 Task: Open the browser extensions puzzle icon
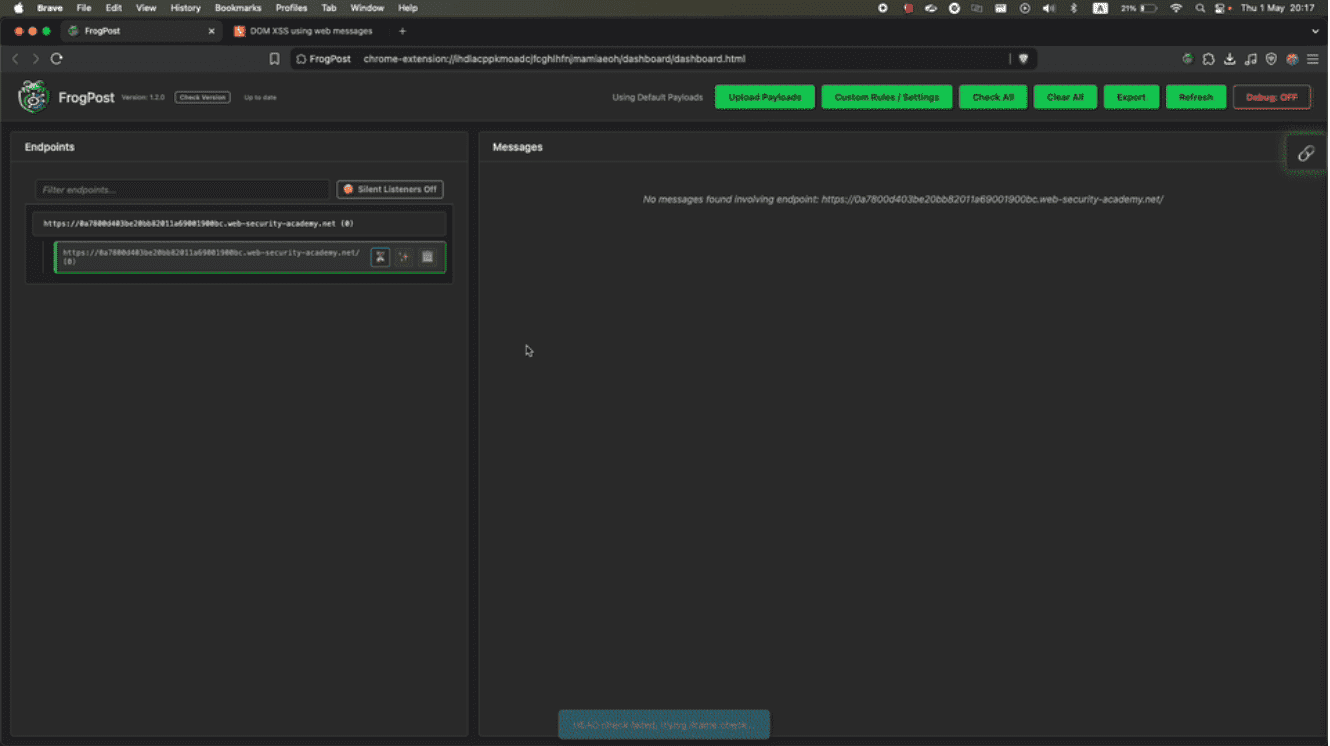1209,59
